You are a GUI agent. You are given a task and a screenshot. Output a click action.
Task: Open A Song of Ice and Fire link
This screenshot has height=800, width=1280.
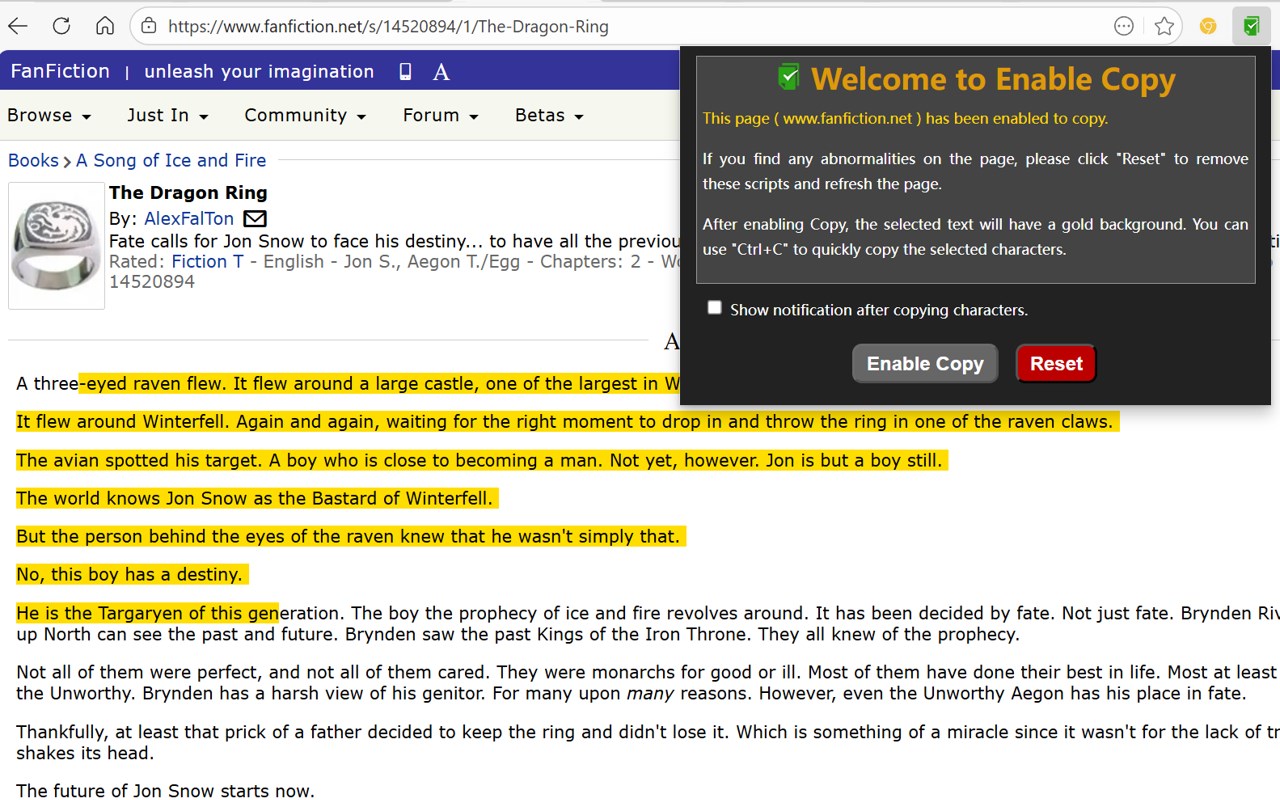[x=171, y=160]
